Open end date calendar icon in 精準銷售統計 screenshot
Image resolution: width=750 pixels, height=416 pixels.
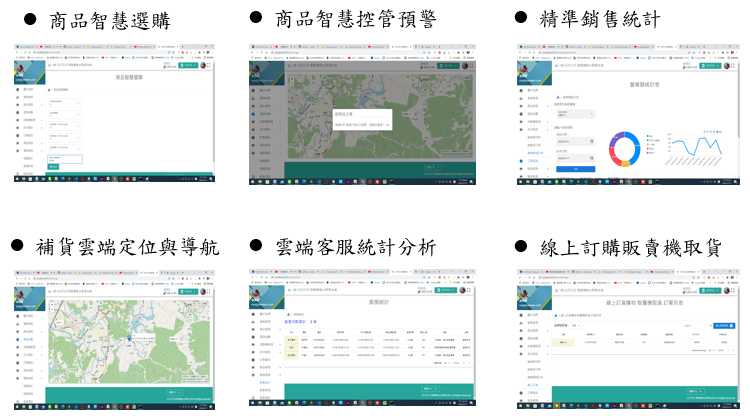pyautogui.click(x=592, y=158)
